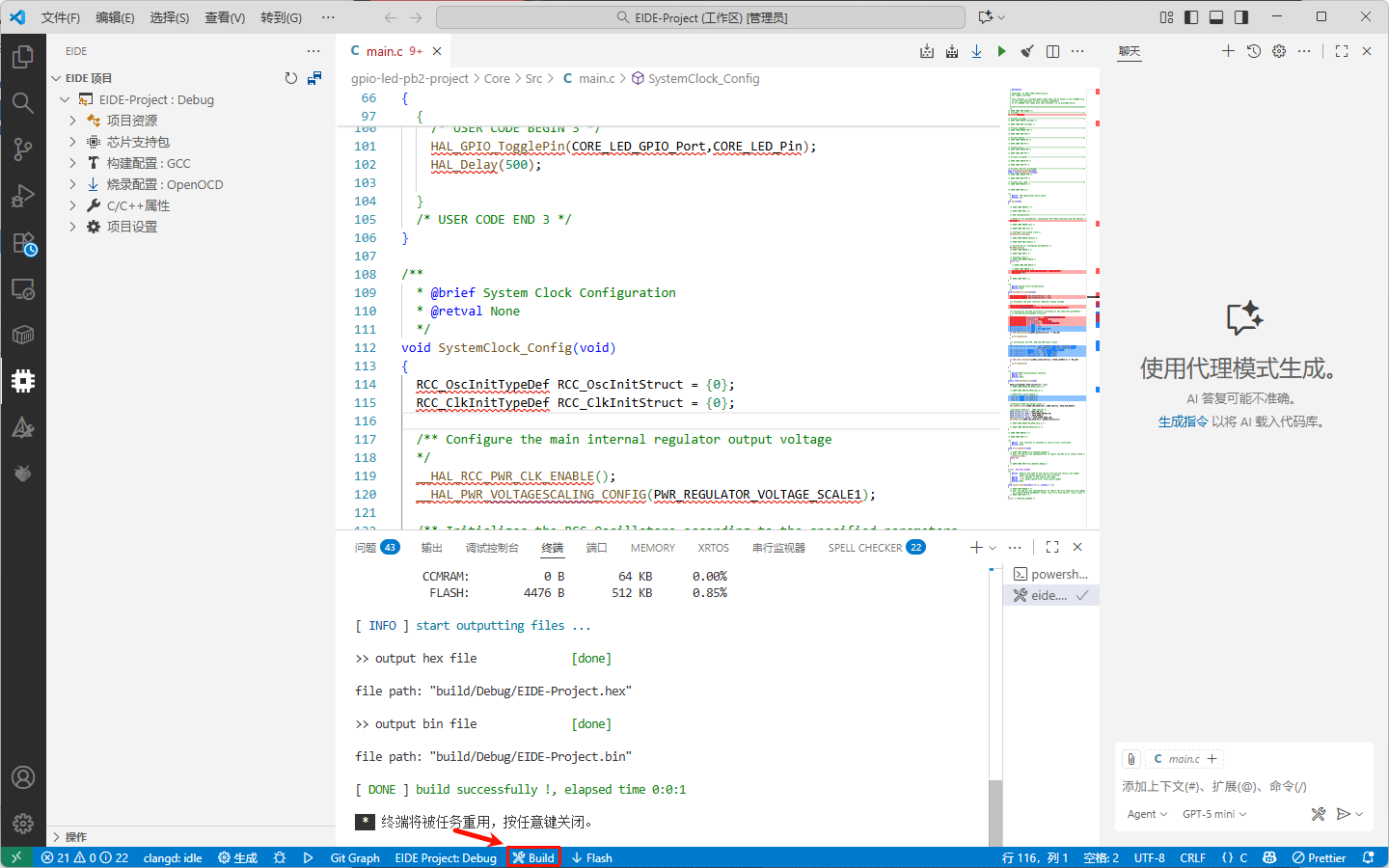Click Flash in the status bar
The image size is (1389, 868).
pyautogui.click(x=591, y=857)
